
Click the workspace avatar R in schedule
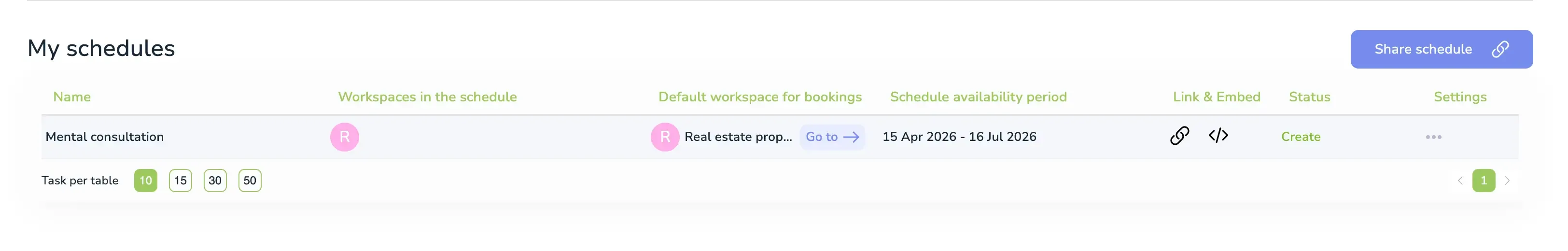(345, 137)
